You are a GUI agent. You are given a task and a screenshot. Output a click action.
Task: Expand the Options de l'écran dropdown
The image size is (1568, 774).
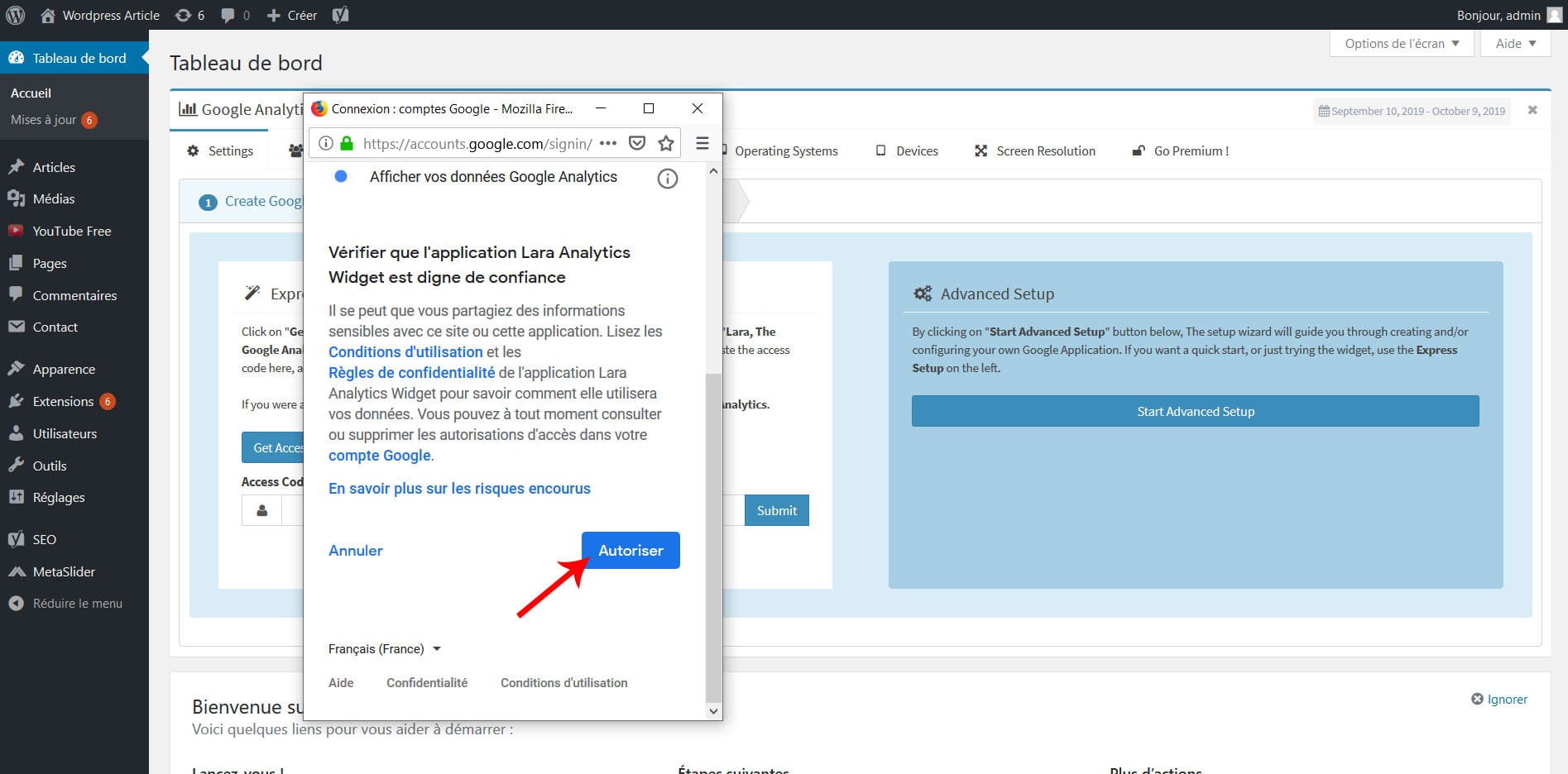pyautogui.click(x=1402, y=43)
